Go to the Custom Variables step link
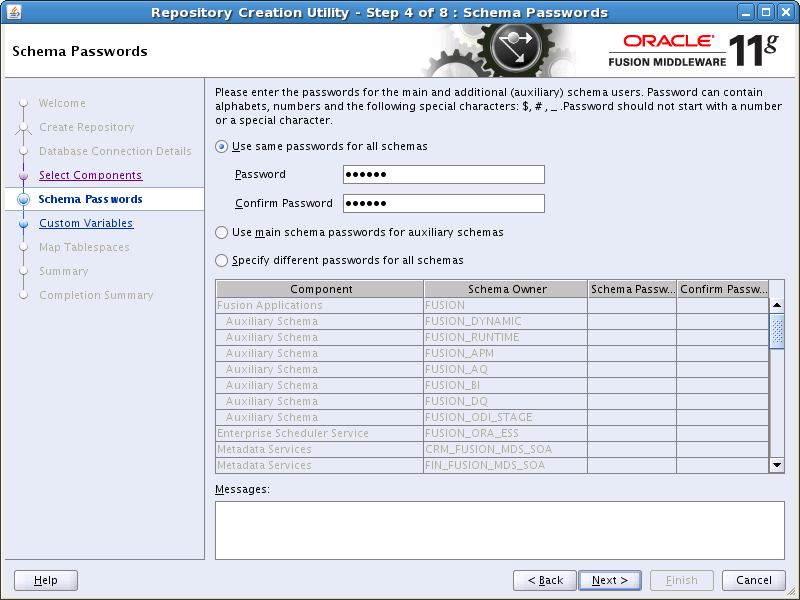Image resolution: width=800 pixels, height=600 pixels. pyautogui.click(x=86, y=223)
